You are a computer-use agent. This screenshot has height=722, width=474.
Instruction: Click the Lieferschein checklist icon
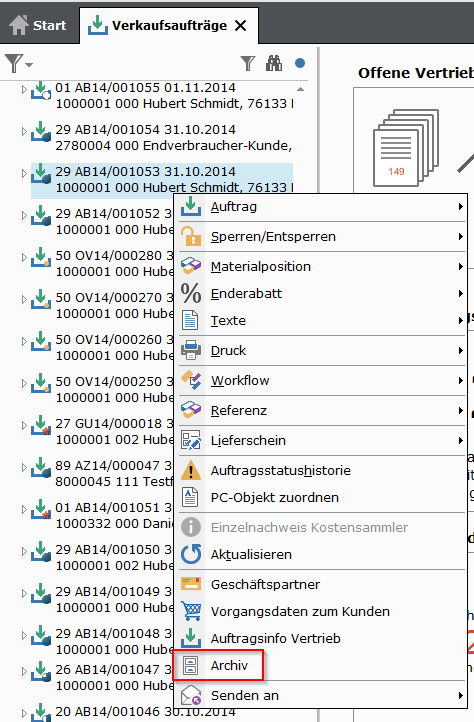tap(191, 440)
